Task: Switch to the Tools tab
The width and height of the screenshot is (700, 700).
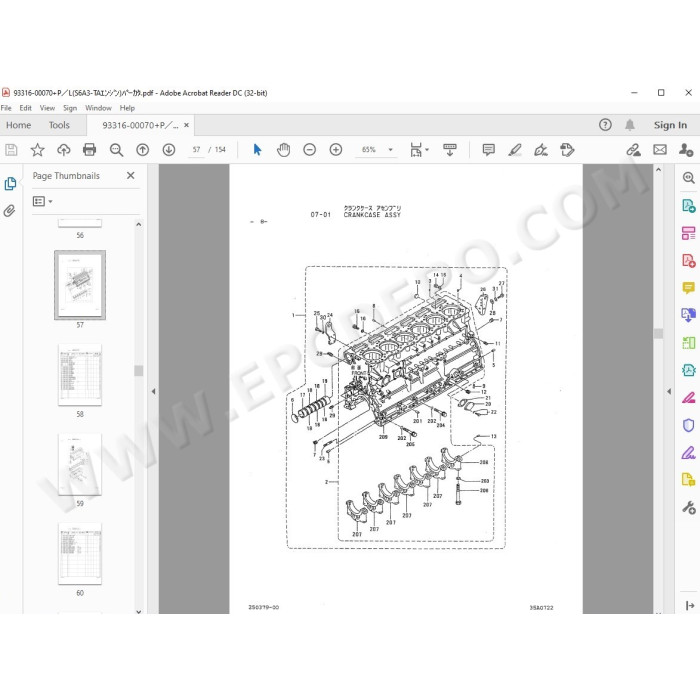Action: [59, 125]
